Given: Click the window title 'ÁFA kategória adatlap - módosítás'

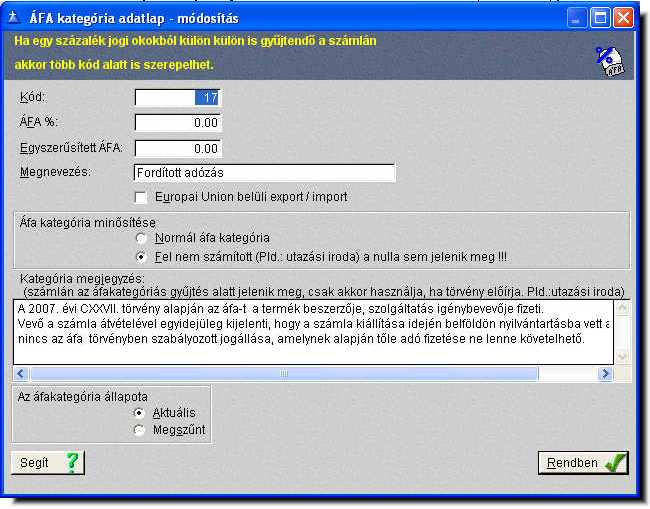Looking at the screenshot, I should point(134,18).
